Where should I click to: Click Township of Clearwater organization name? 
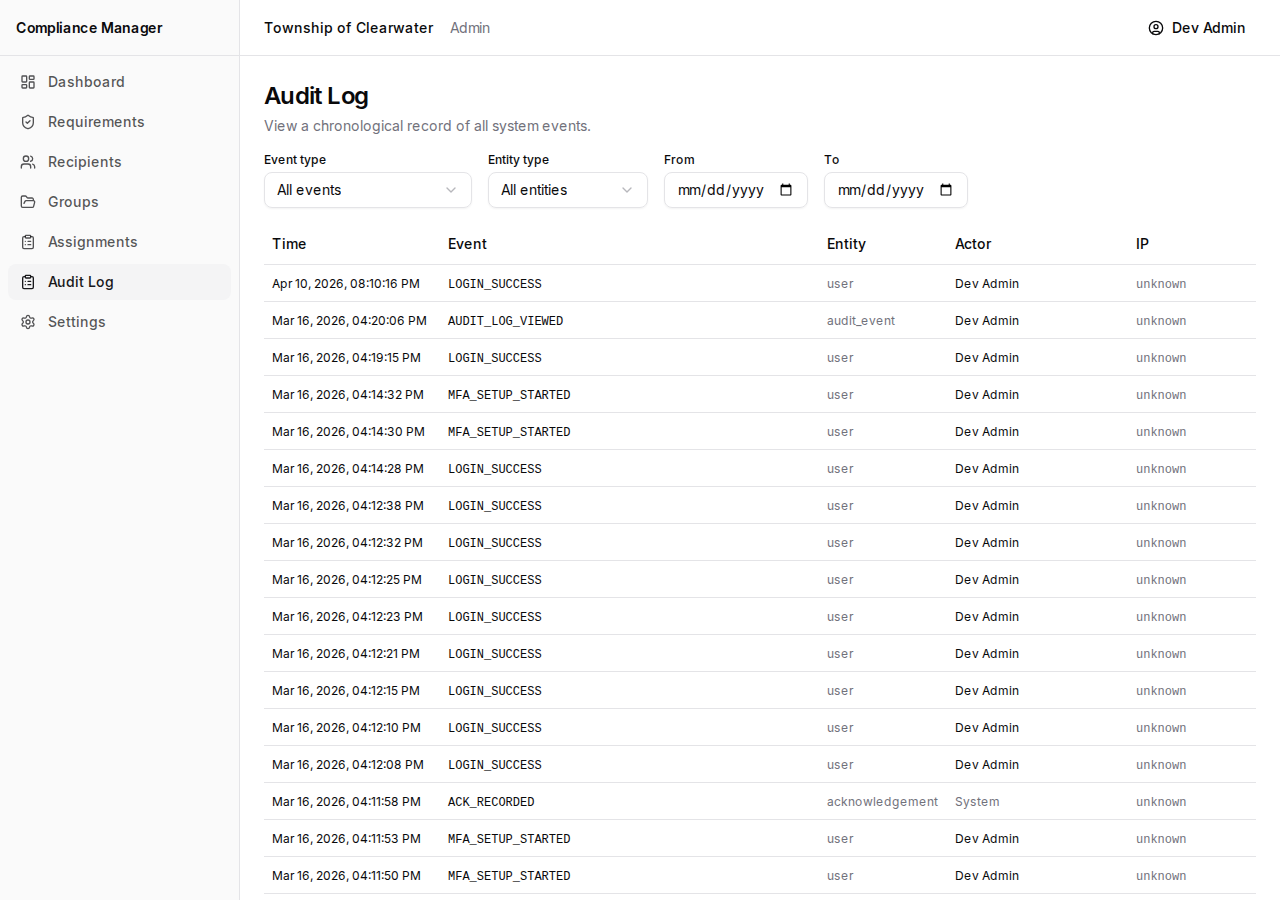[x=349, y=28]
